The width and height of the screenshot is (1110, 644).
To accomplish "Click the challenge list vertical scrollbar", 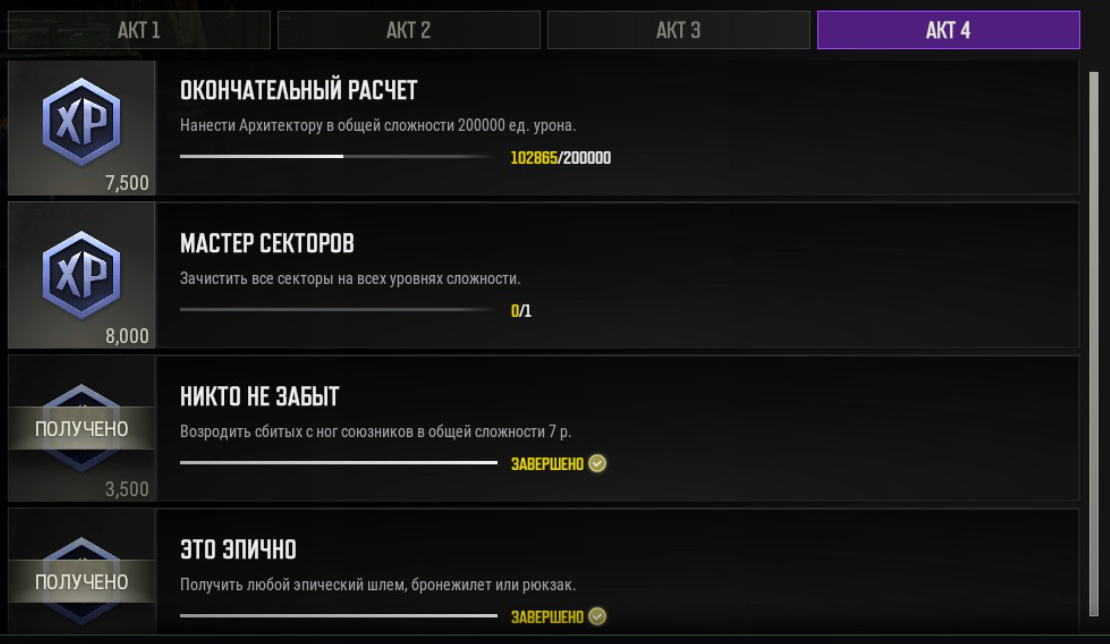I will click(1093, 340).
